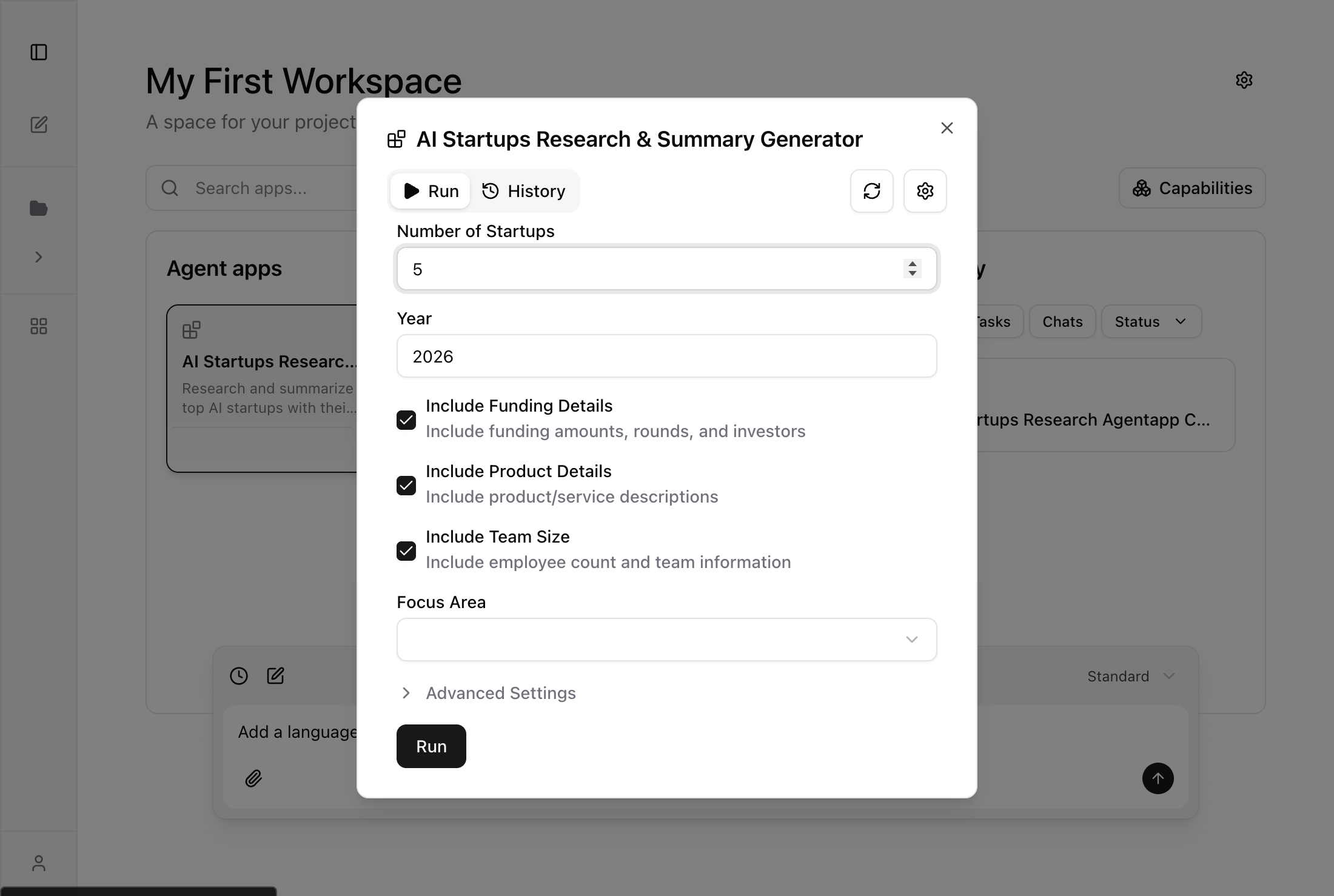Open the apps grid icon in the sidebar
The height and width of the screenshot is (896, 1334).
coord(39,326)
